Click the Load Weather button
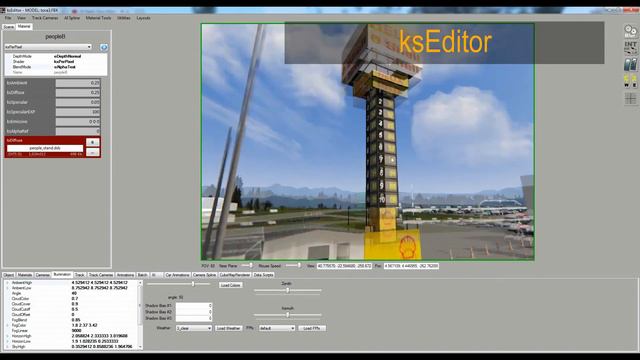Image resolution: width=640 pixels, height=360 pixels. click(229, 328)
